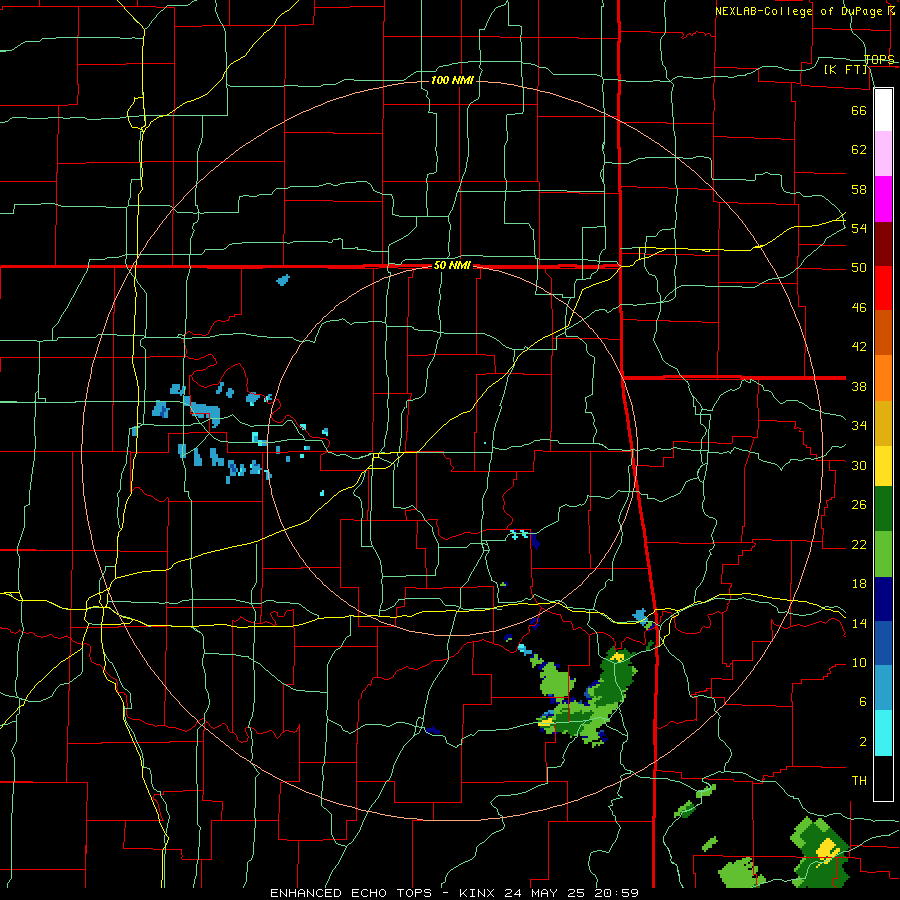Click the "[K FT]" units label
Screen dimensions: 900x900
tap(845, 69)
